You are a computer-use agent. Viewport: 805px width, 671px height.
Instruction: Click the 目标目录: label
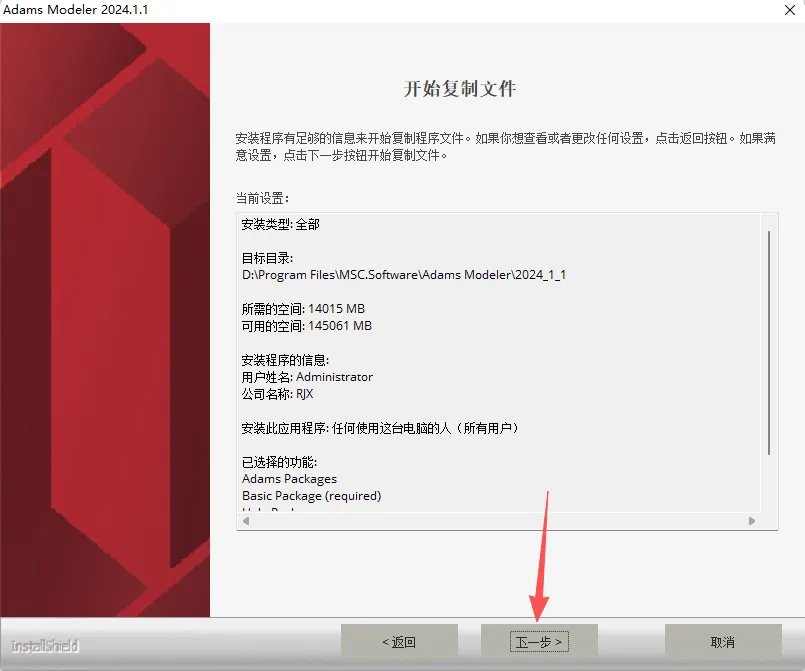267,258
